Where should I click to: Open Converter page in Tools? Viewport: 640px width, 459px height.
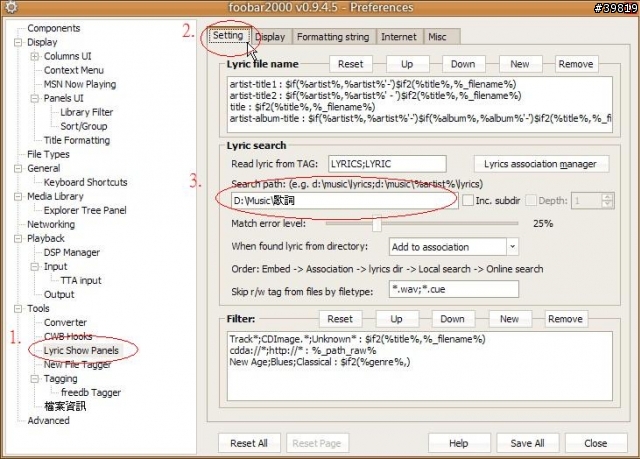65,323
